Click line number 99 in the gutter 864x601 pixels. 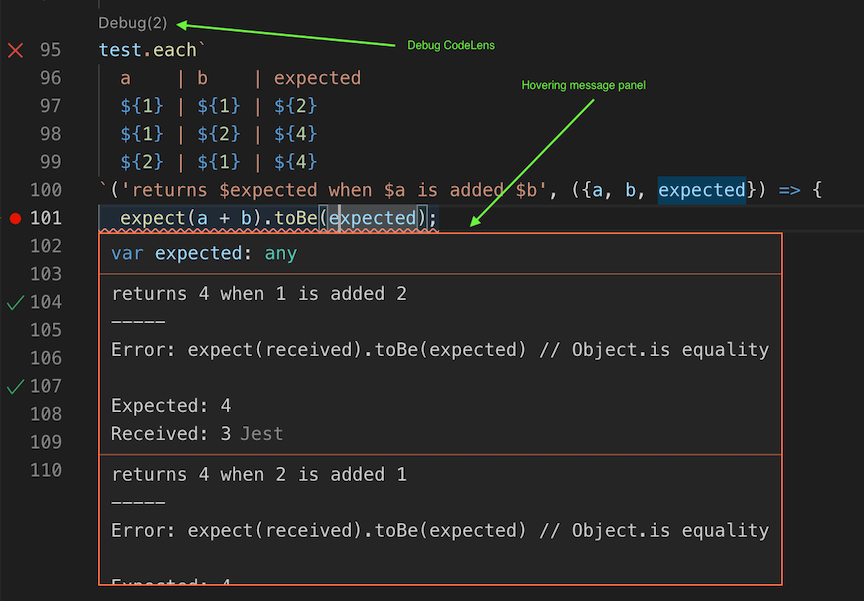point(50,162)
